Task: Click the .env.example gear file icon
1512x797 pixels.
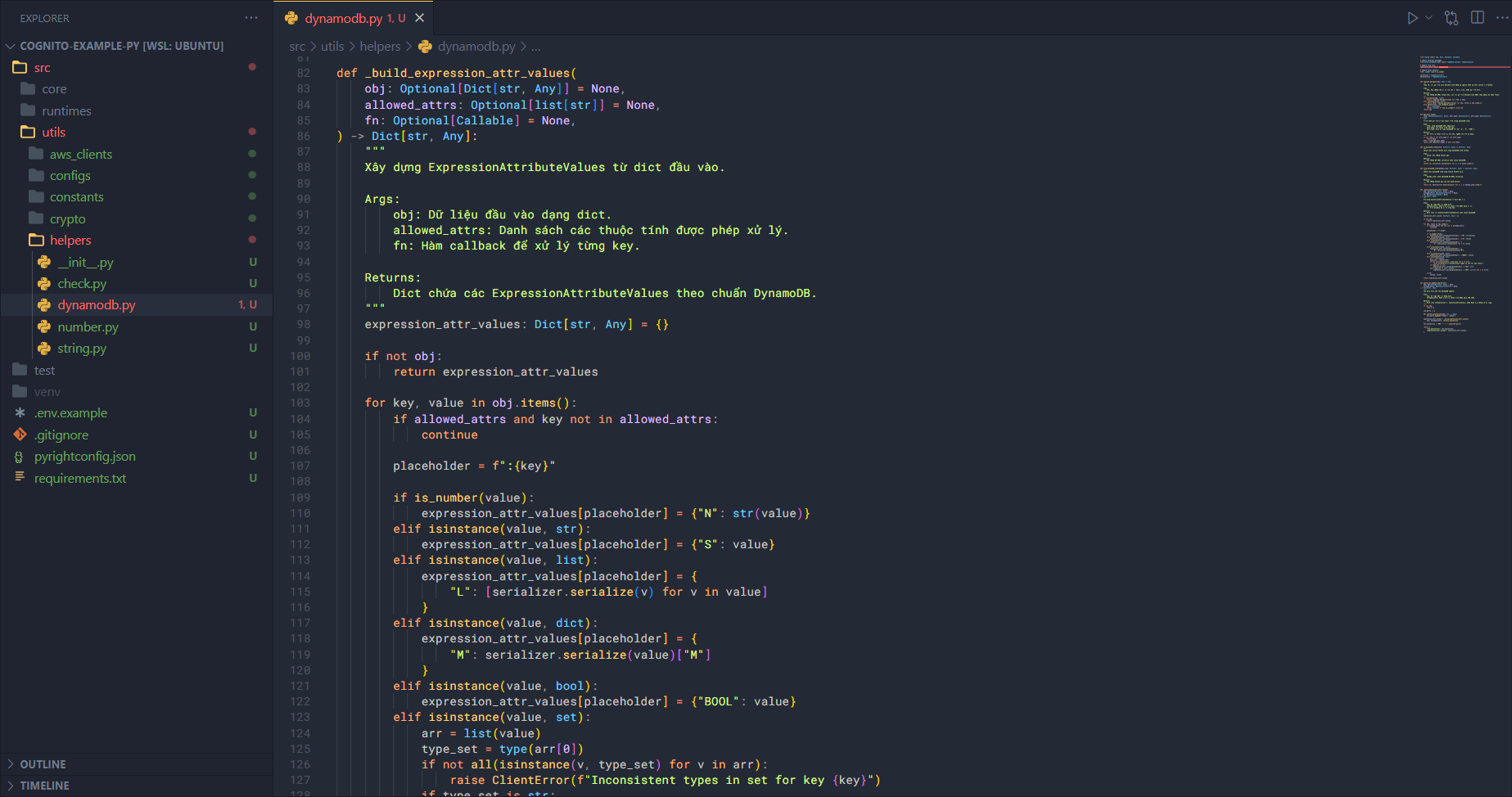Action: coord(20,413)
